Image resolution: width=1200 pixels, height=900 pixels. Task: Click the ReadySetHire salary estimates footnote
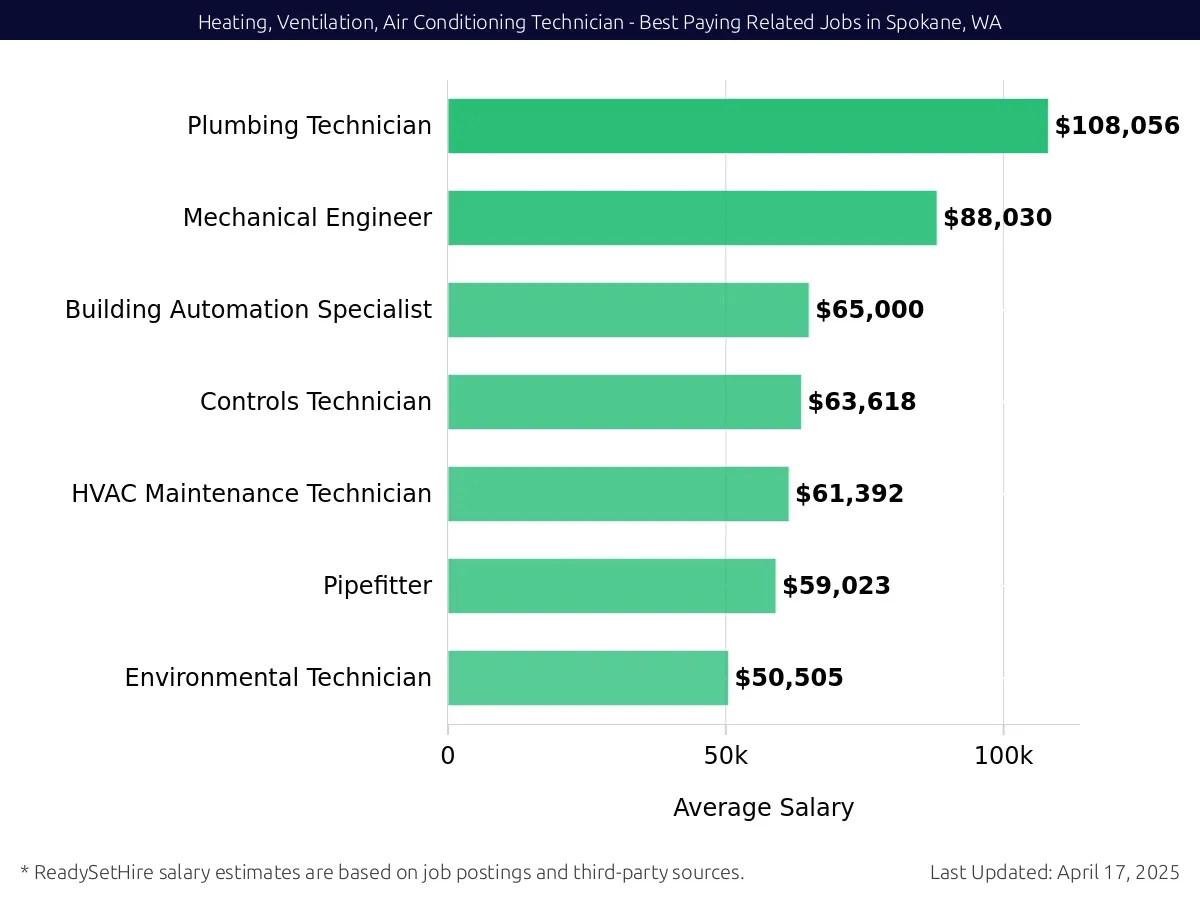(382, 872)
